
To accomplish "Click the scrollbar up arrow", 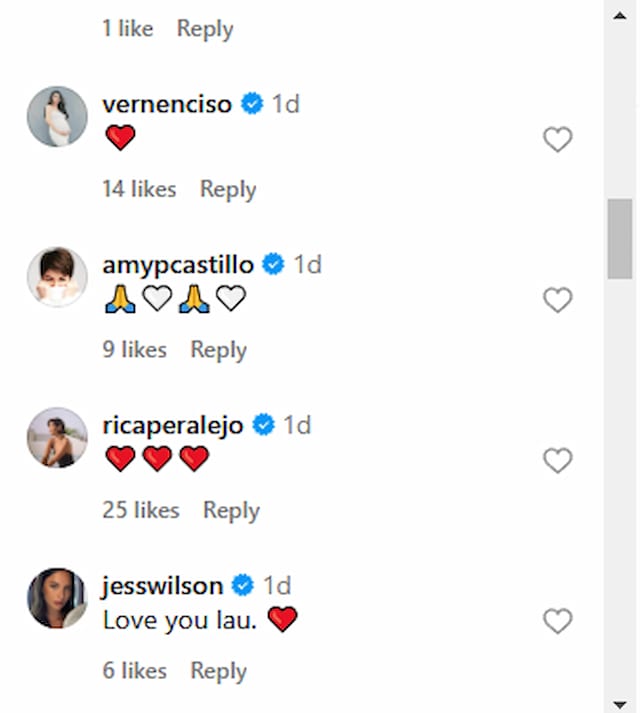I will (620, 16).
